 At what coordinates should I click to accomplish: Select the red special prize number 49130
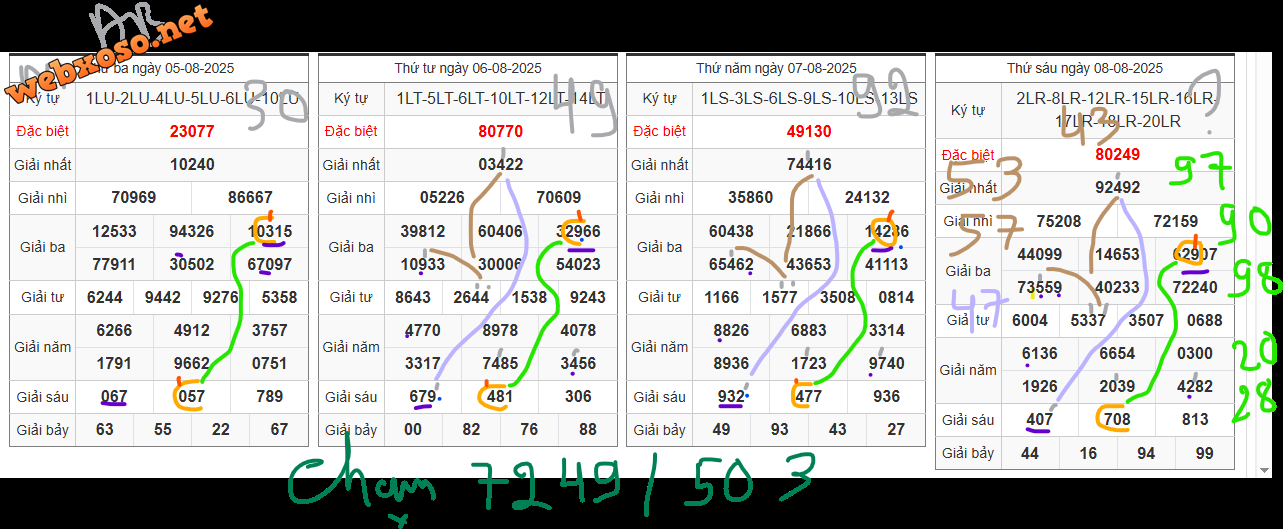coord(809,131)
